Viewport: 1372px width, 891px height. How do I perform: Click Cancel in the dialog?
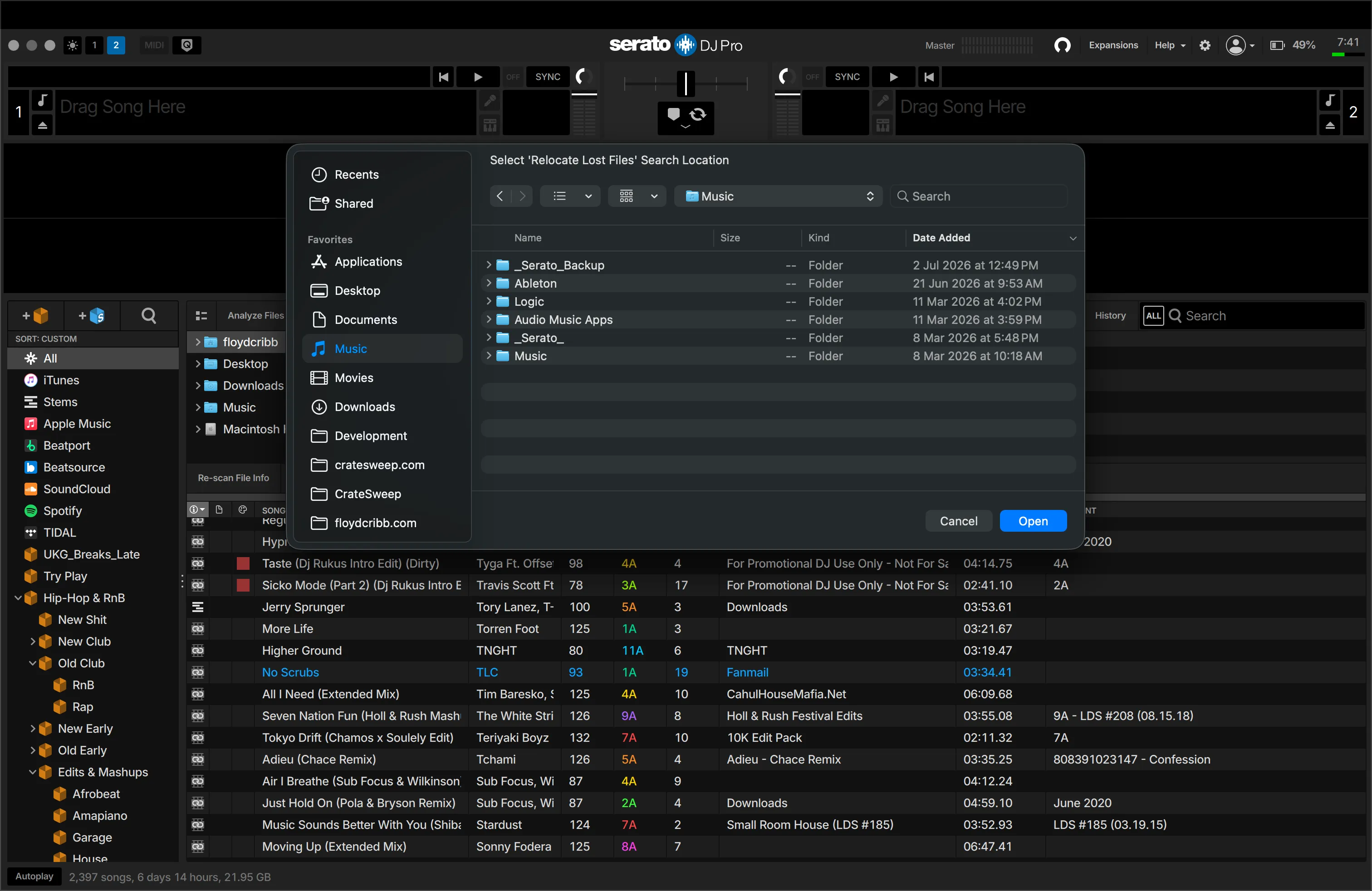point(958,521)
